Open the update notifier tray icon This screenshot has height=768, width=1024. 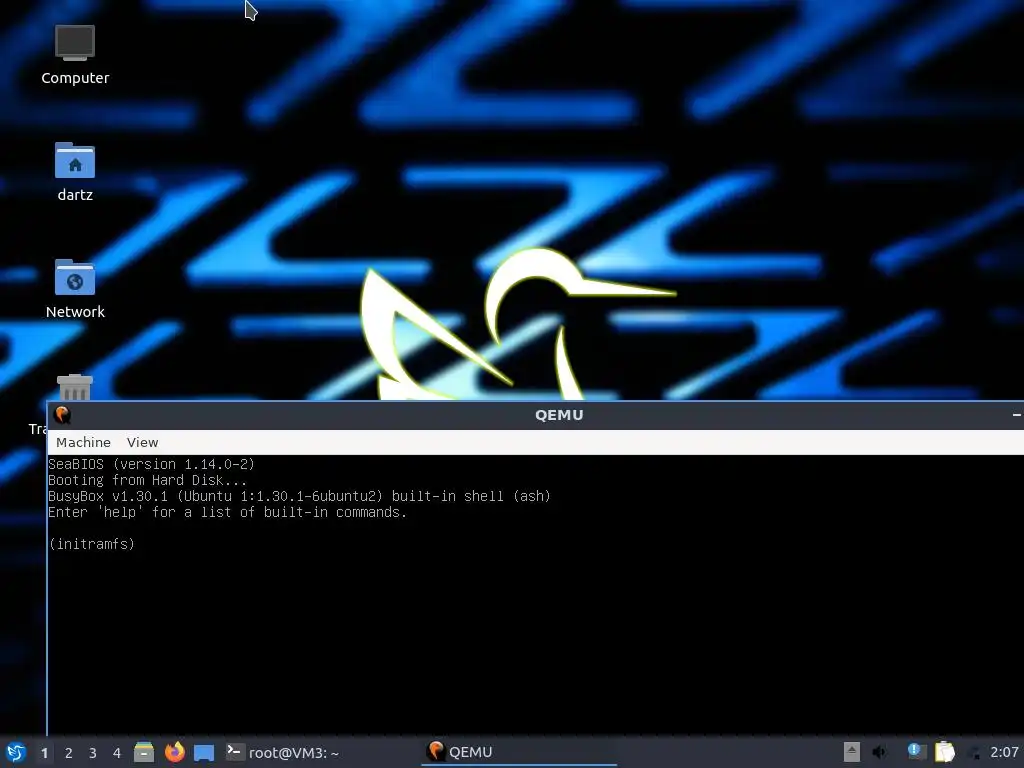click(x=916, y=752)
